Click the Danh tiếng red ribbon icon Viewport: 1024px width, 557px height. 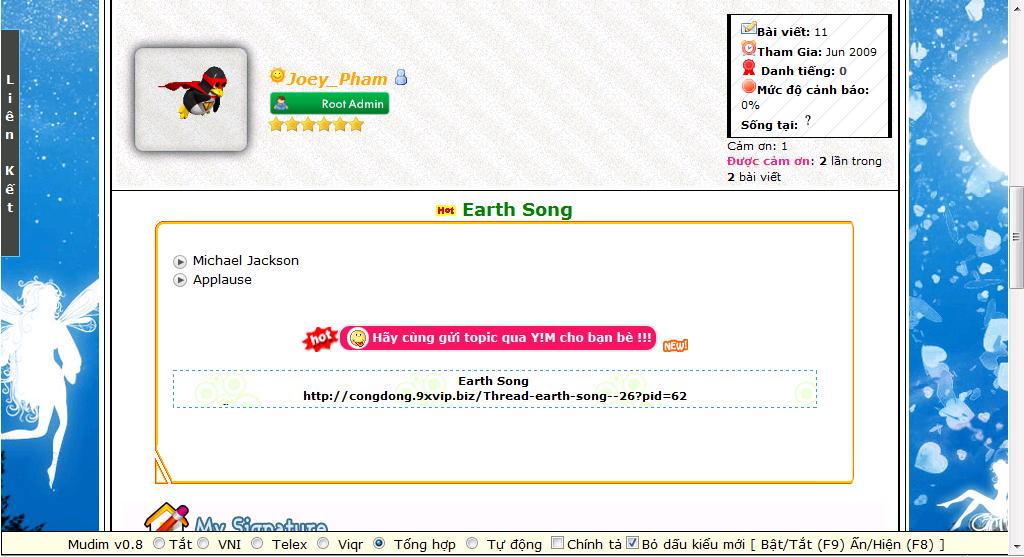pyautogui.click(x=749, y=69)
